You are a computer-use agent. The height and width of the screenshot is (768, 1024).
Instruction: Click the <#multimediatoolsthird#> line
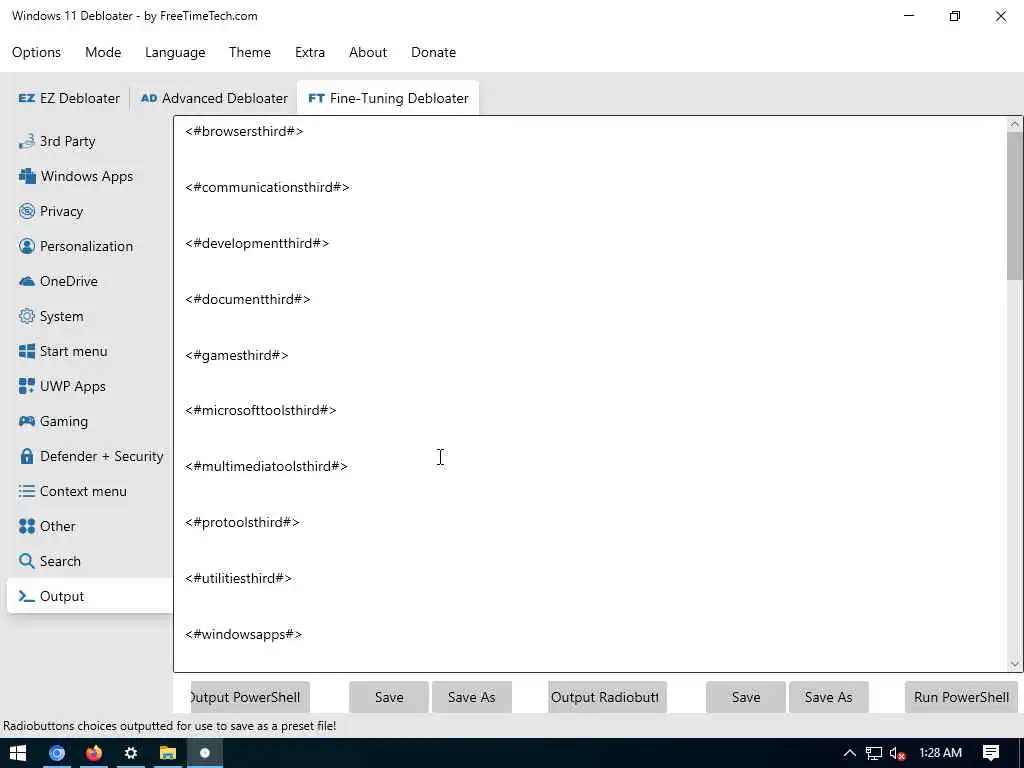click(266, 466)
